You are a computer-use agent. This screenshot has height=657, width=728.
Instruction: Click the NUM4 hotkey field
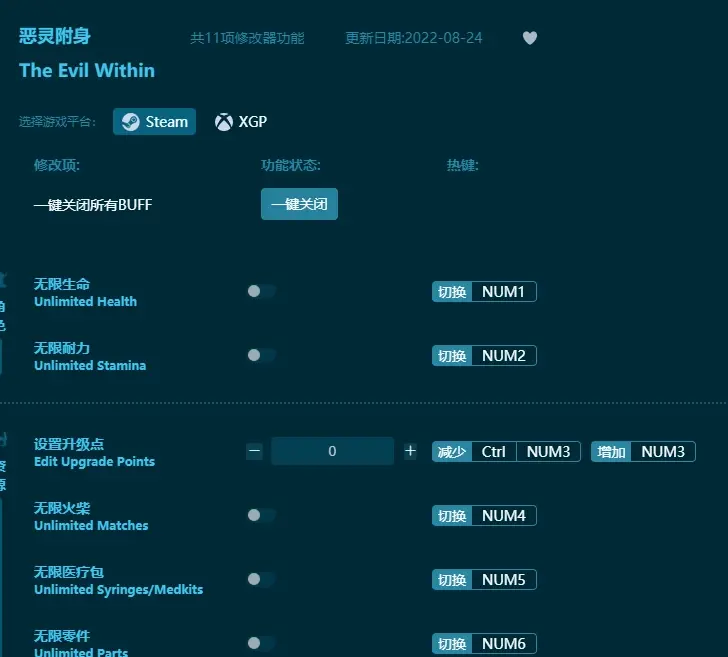504,515
